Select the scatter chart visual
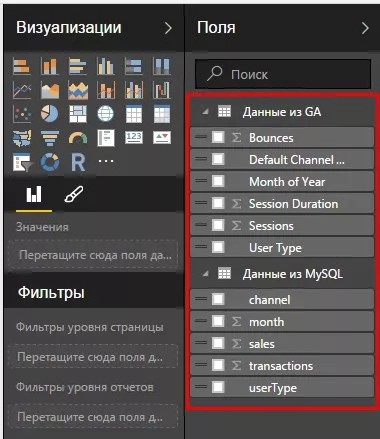The height and width of the screenshot is (439, 380). 22,114
